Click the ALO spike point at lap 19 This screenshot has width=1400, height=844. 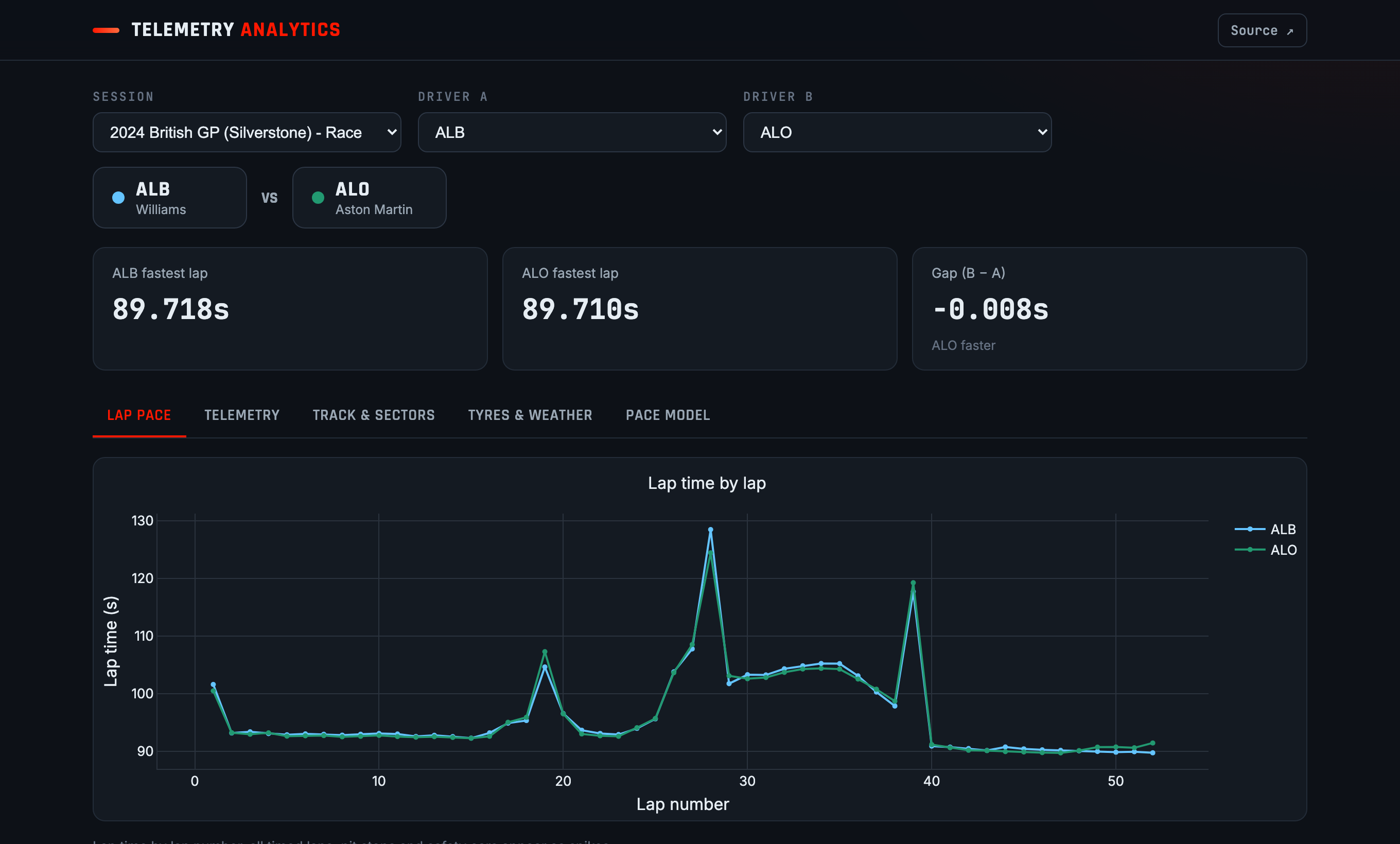(x=545, y=652)
